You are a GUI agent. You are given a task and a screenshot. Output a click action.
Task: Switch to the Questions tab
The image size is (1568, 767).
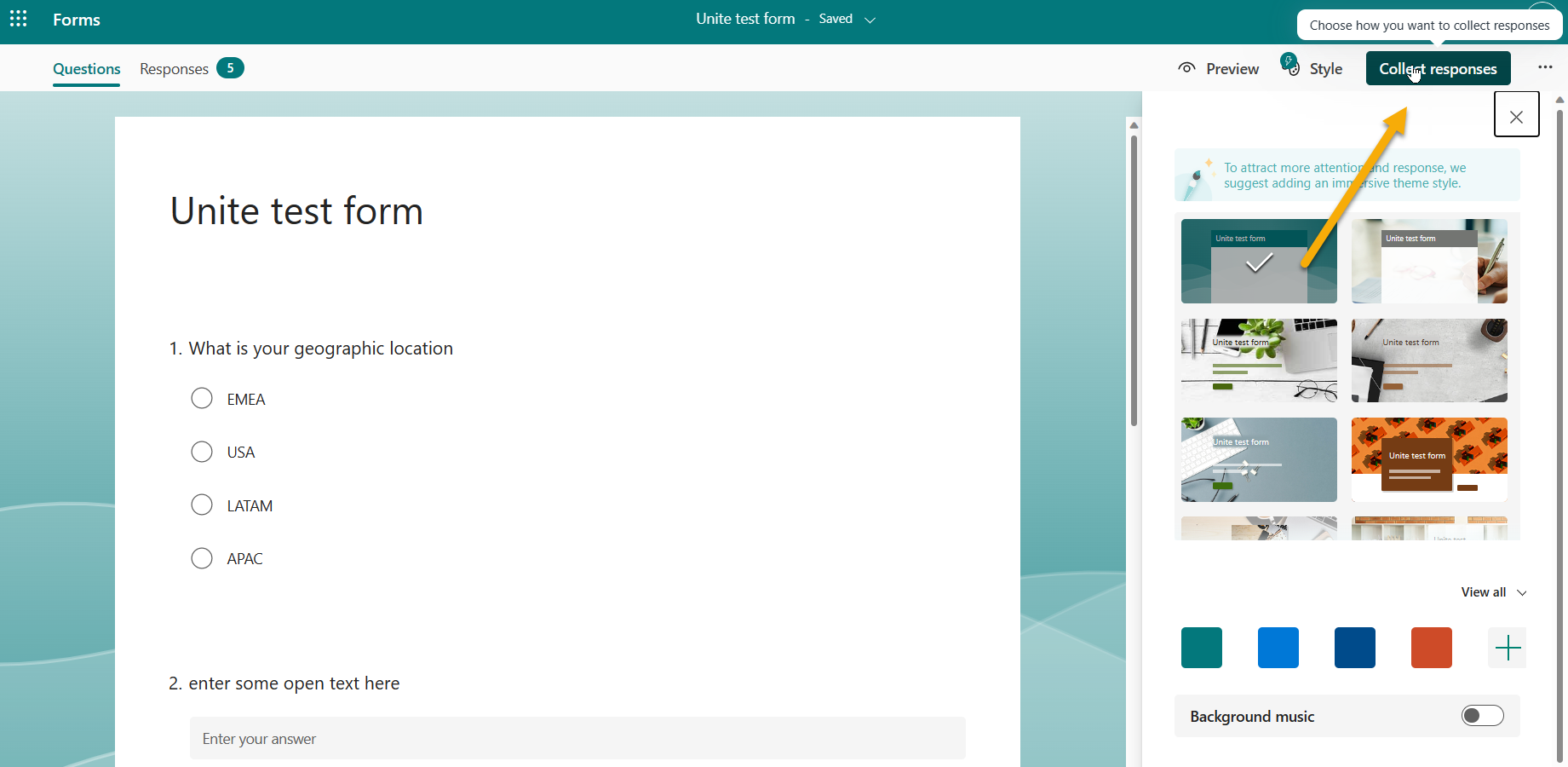tap(86, 68)
